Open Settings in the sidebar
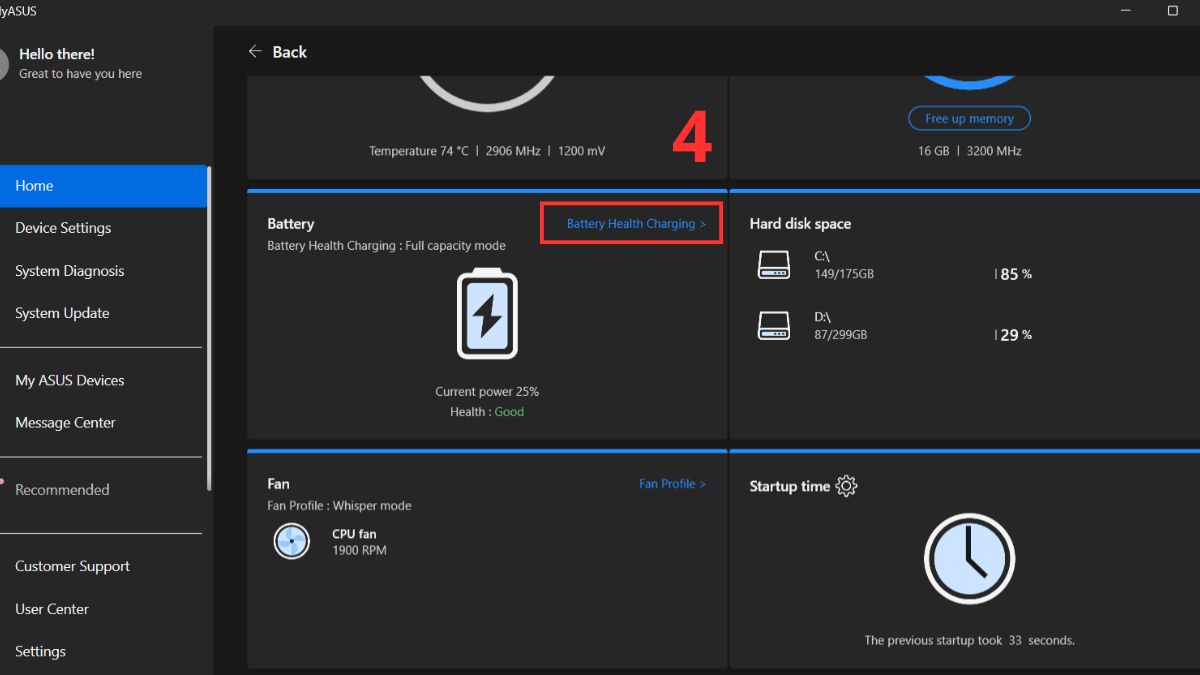The image size is (1200, 675). click(x=40, y=651)
